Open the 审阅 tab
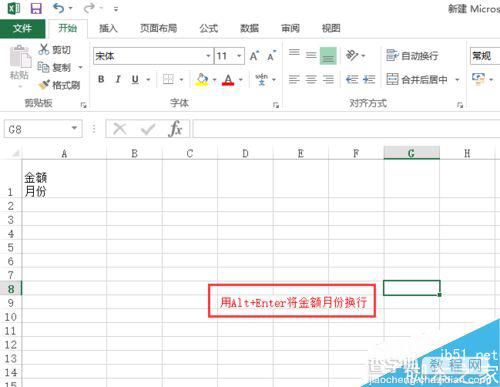 pos(290,28)
